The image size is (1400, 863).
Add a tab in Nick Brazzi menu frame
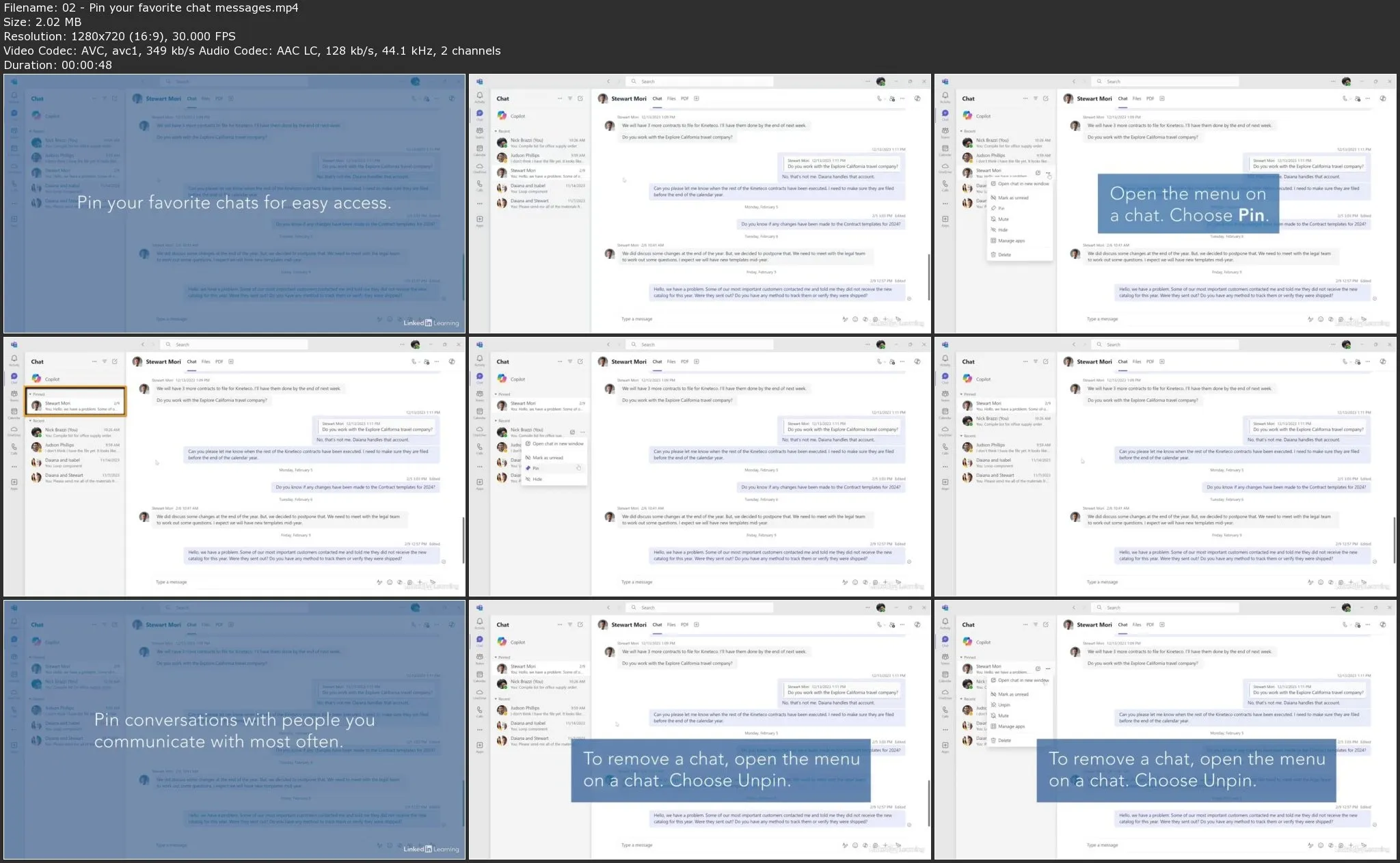[697, 361]
